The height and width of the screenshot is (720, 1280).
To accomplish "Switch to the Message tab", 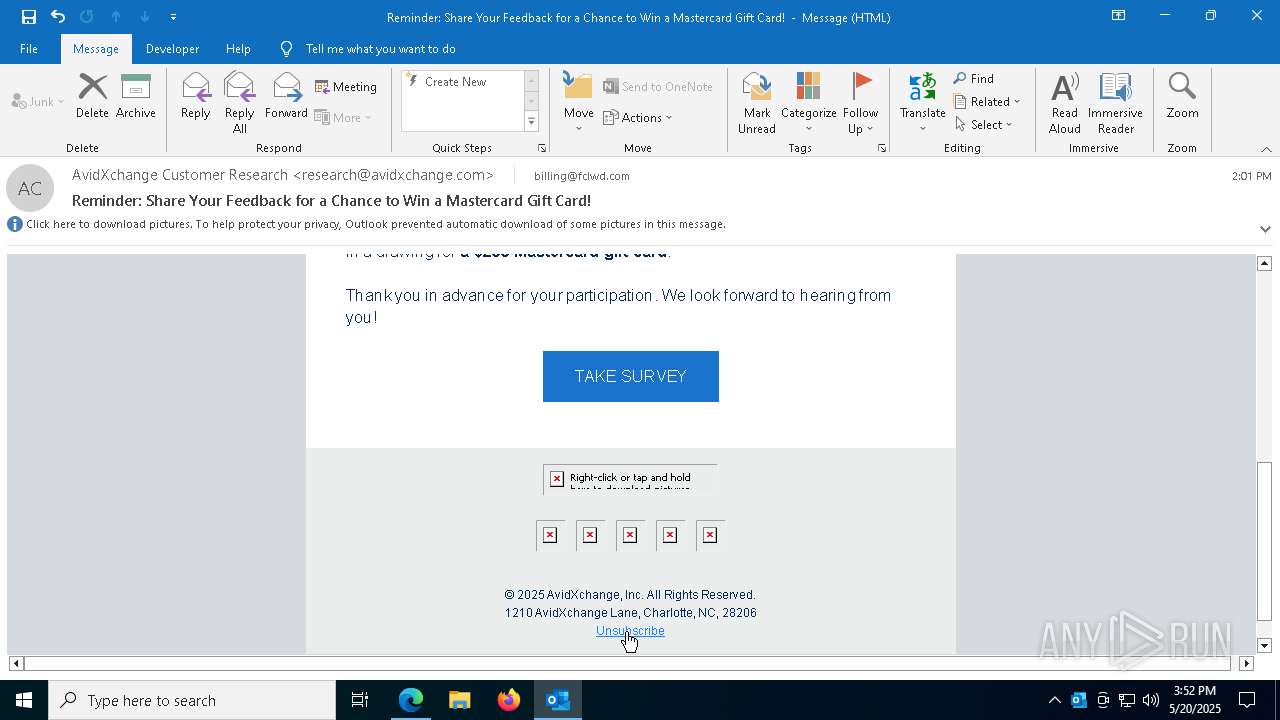I will pyautogui.click(x=96, y=49).
